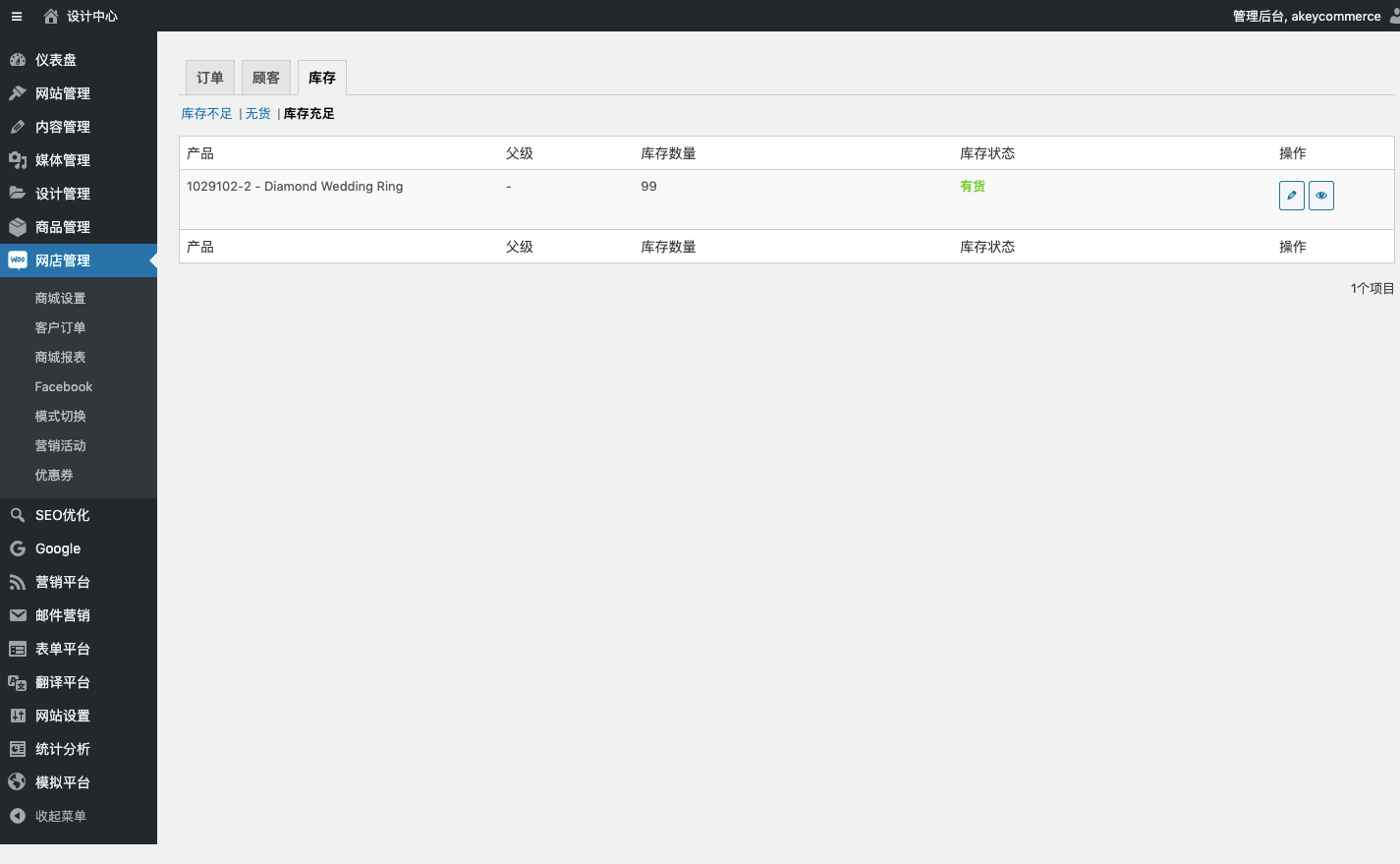Click 设计中心 in the top bar
The height and width of the screenshot is (864, 1400).
pyautogui.click(x=92, y=17)
